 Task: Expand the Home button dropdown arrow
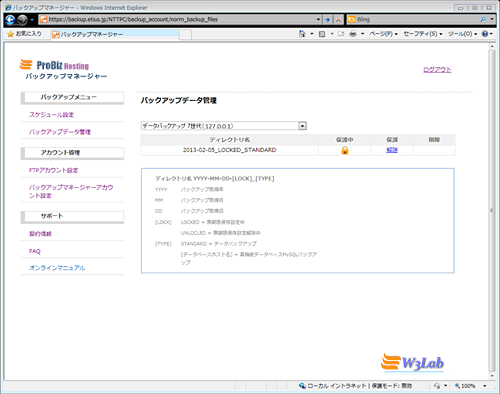(312, 34)
